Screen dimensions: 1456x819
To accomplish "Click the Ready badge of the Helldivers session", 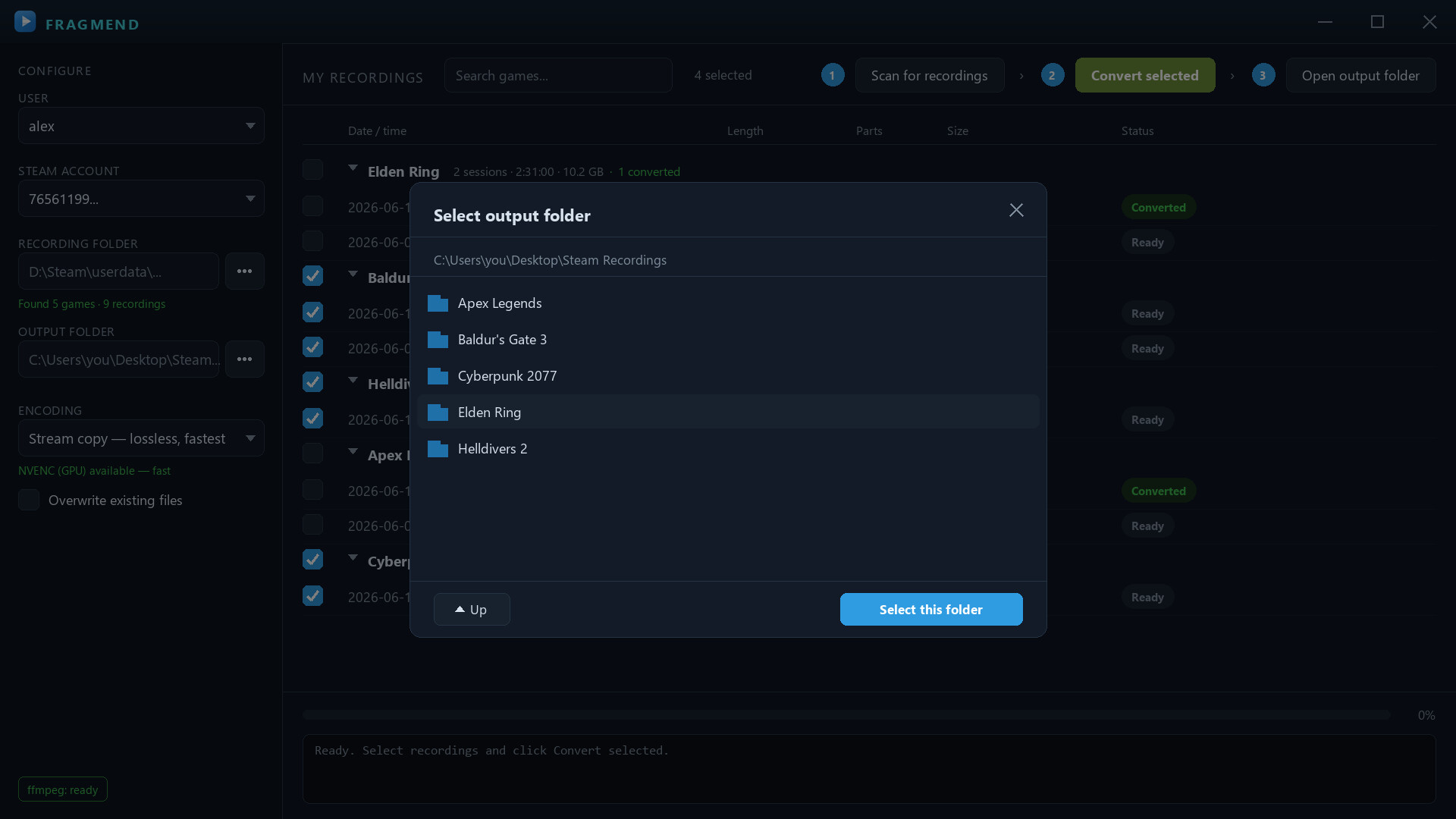I will [1147, 419].
